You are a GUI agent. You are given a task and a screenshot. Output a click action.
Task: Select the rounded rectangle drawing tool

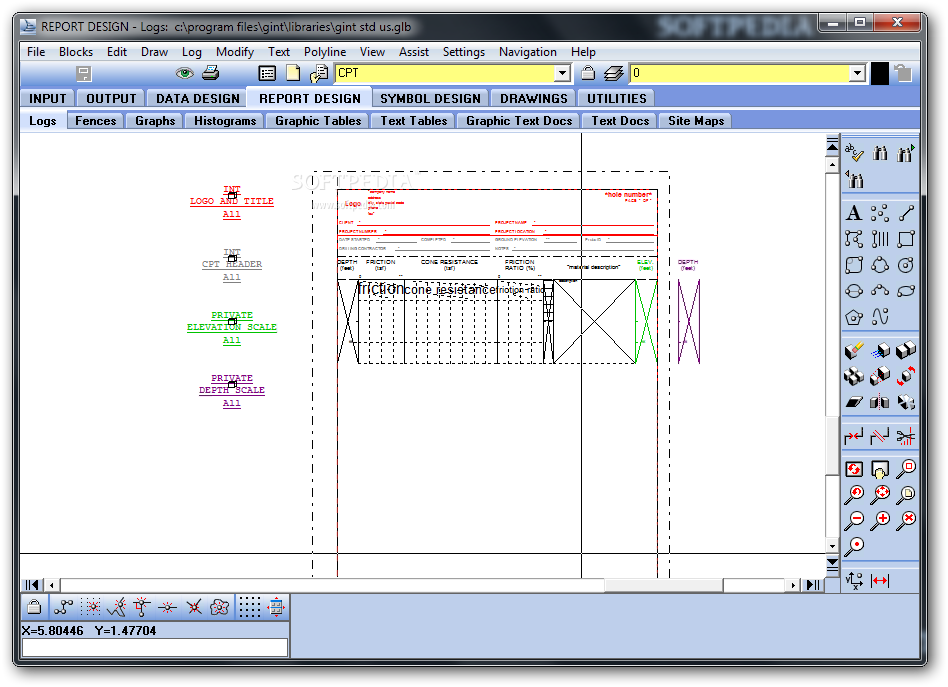pos(854,265)
